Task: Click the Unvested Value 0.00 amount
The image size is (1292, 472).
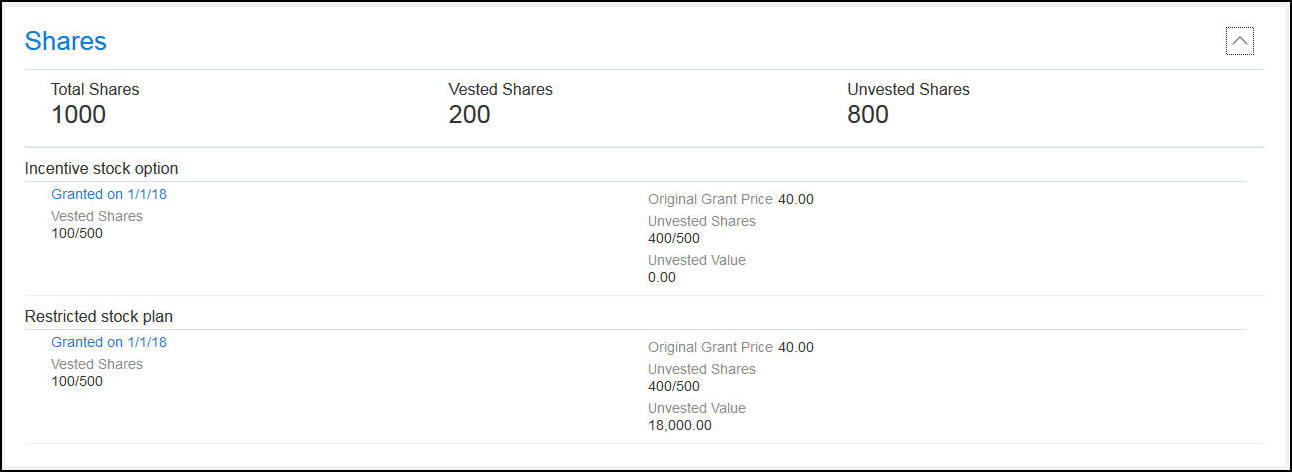Action: click(661, 277)
